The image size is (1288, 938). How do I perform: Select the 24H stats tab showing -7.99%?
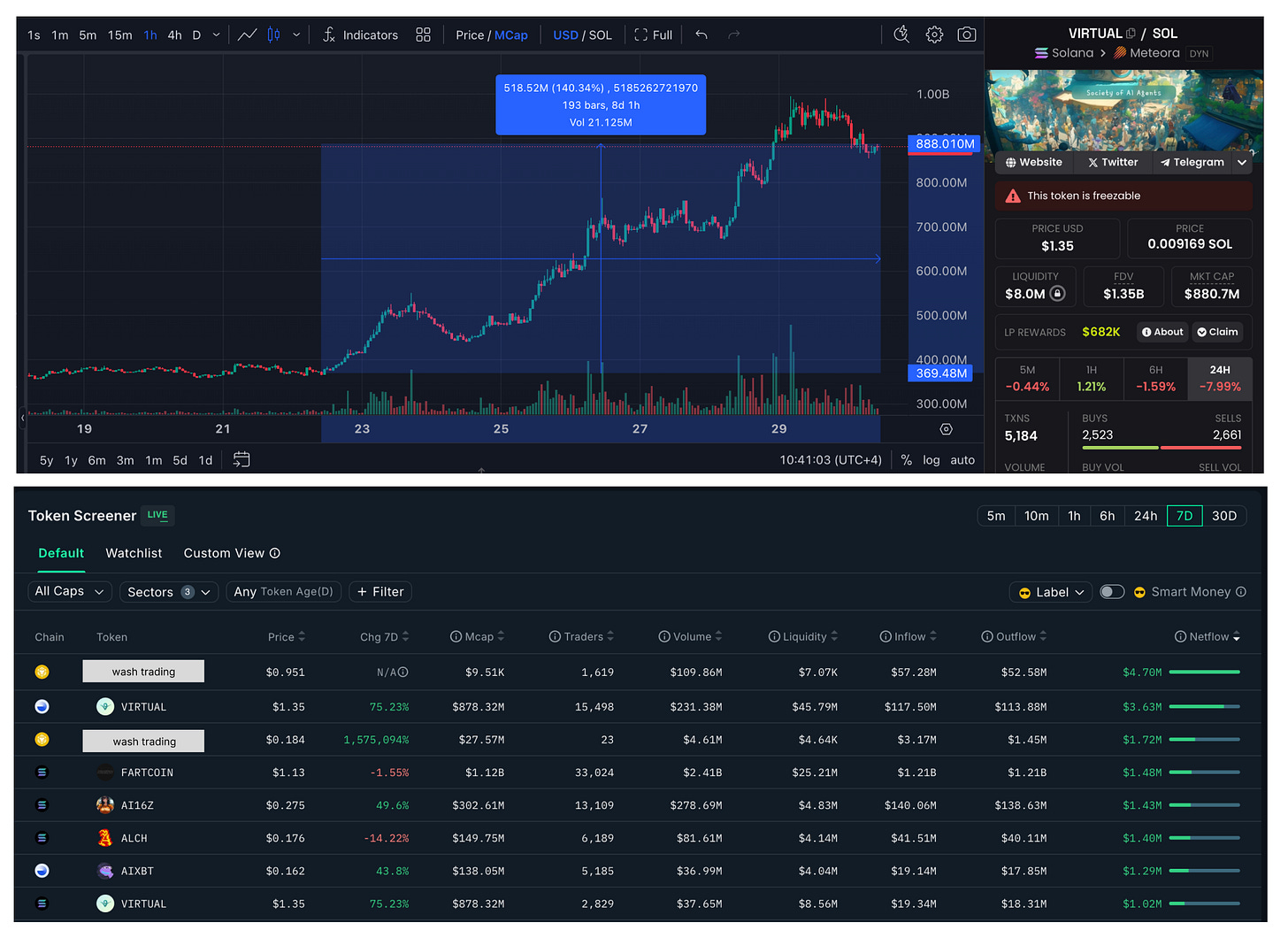[x=1220, y=379]
